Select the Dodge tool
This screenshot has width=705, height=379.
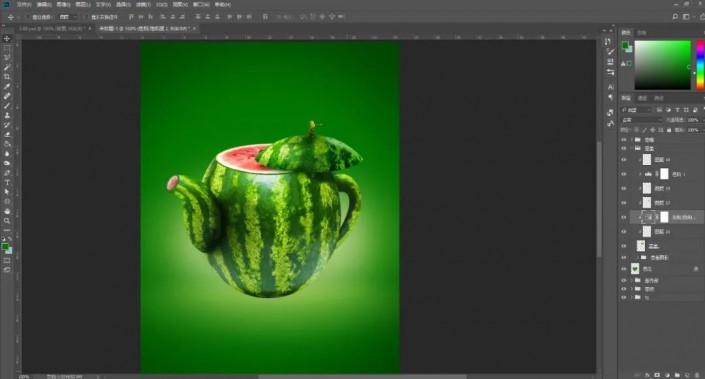coord(7,163)
